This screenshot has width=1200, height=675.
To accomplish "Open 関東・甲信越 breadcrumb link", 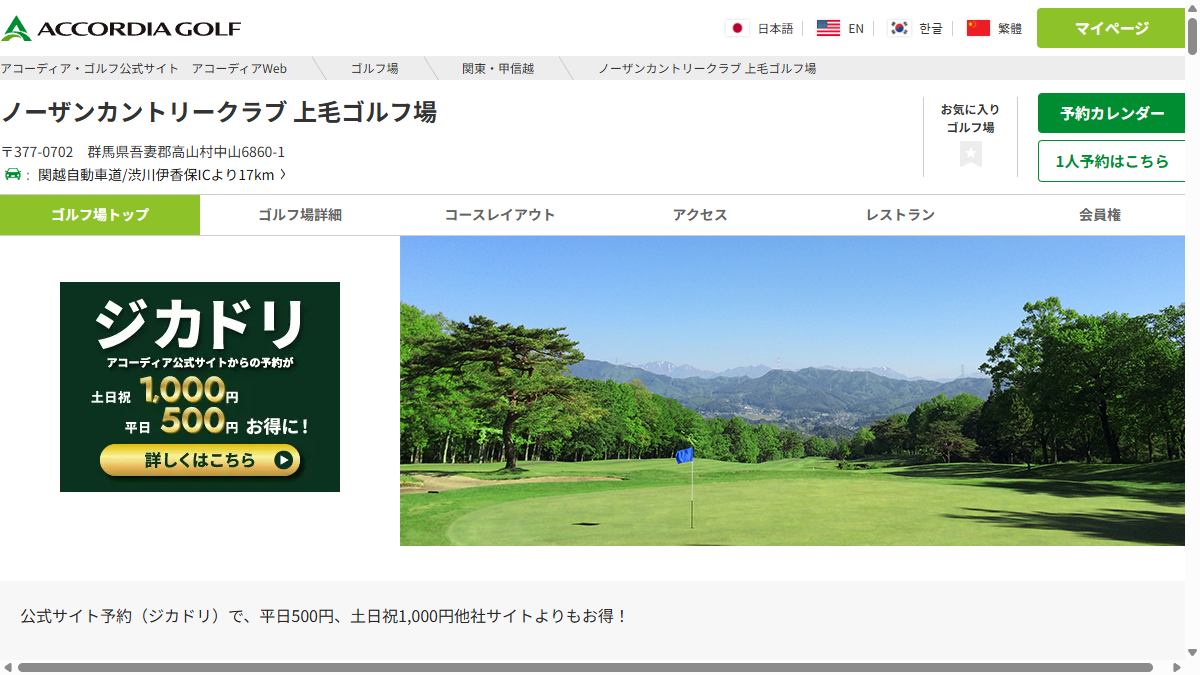I will pos(498,68).
